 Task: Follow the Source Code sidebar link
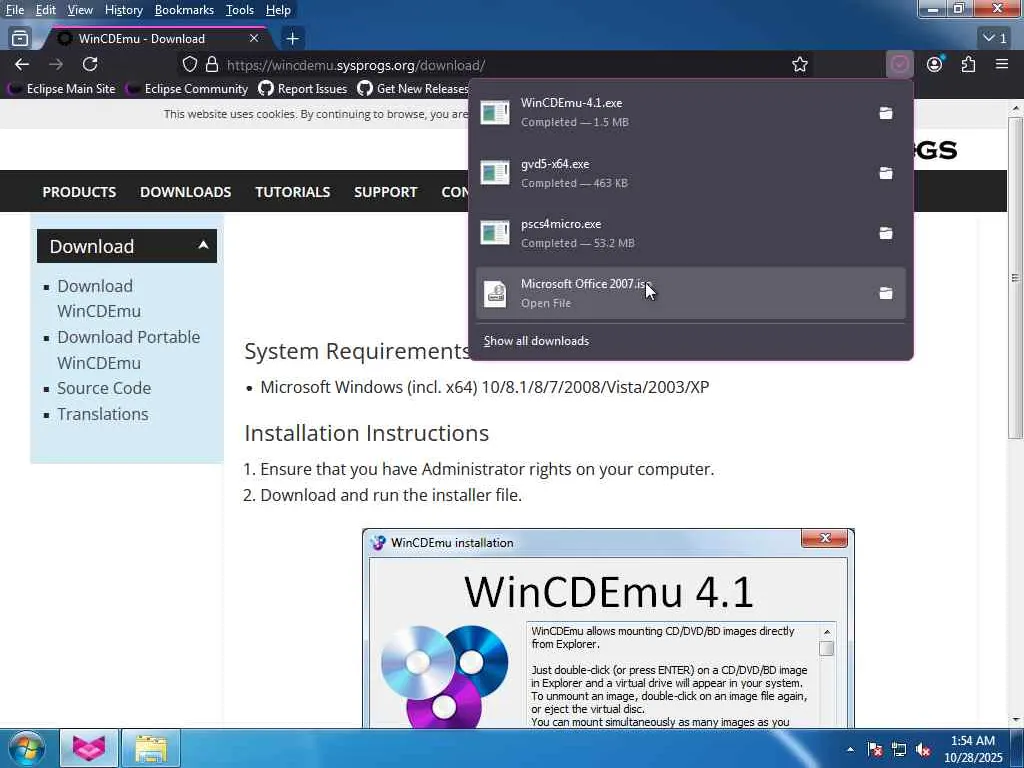(x=104, y=388)
